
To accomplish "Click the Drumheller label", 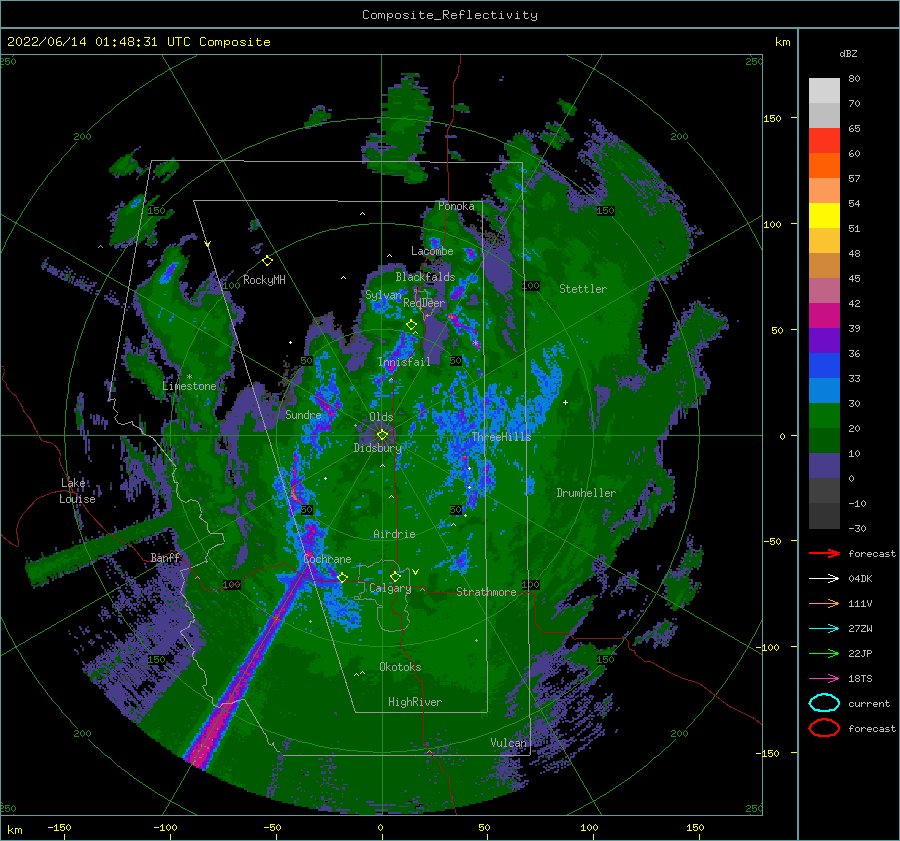I will tap(585, 493).
